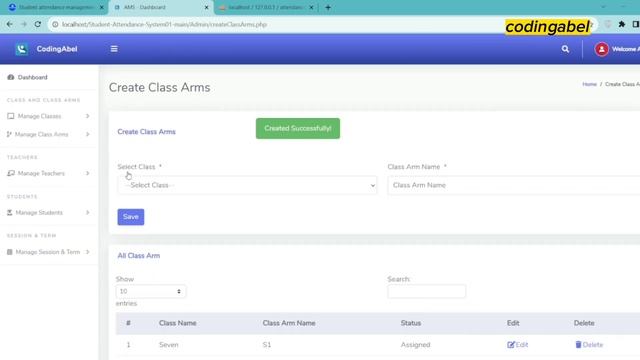Click the Manage Class Arms branch icon
This screenshot has width=640, height=360.
click(x=9, y=134)
